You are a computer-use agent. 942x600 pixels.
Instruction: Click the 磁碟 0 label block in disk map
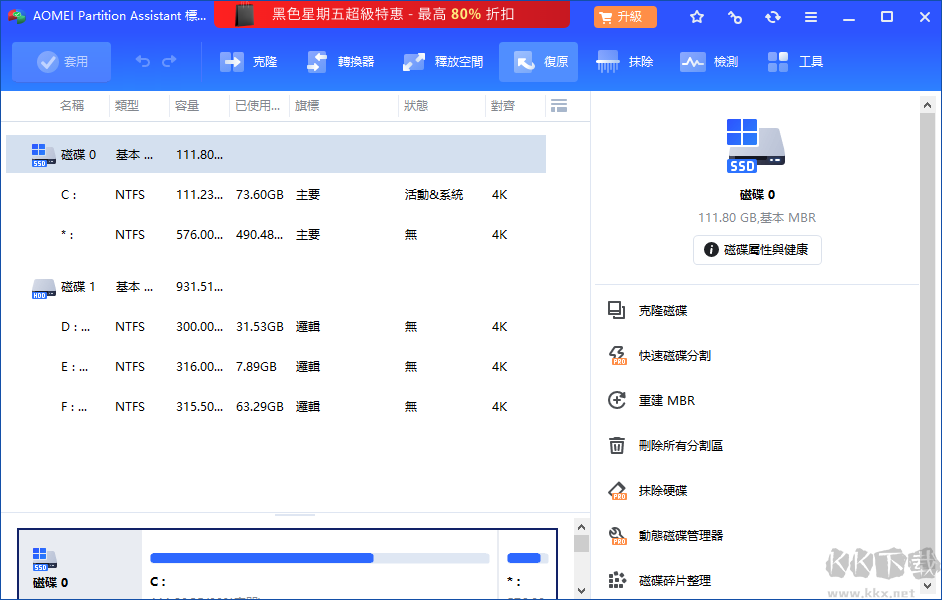tap(80, 565)
